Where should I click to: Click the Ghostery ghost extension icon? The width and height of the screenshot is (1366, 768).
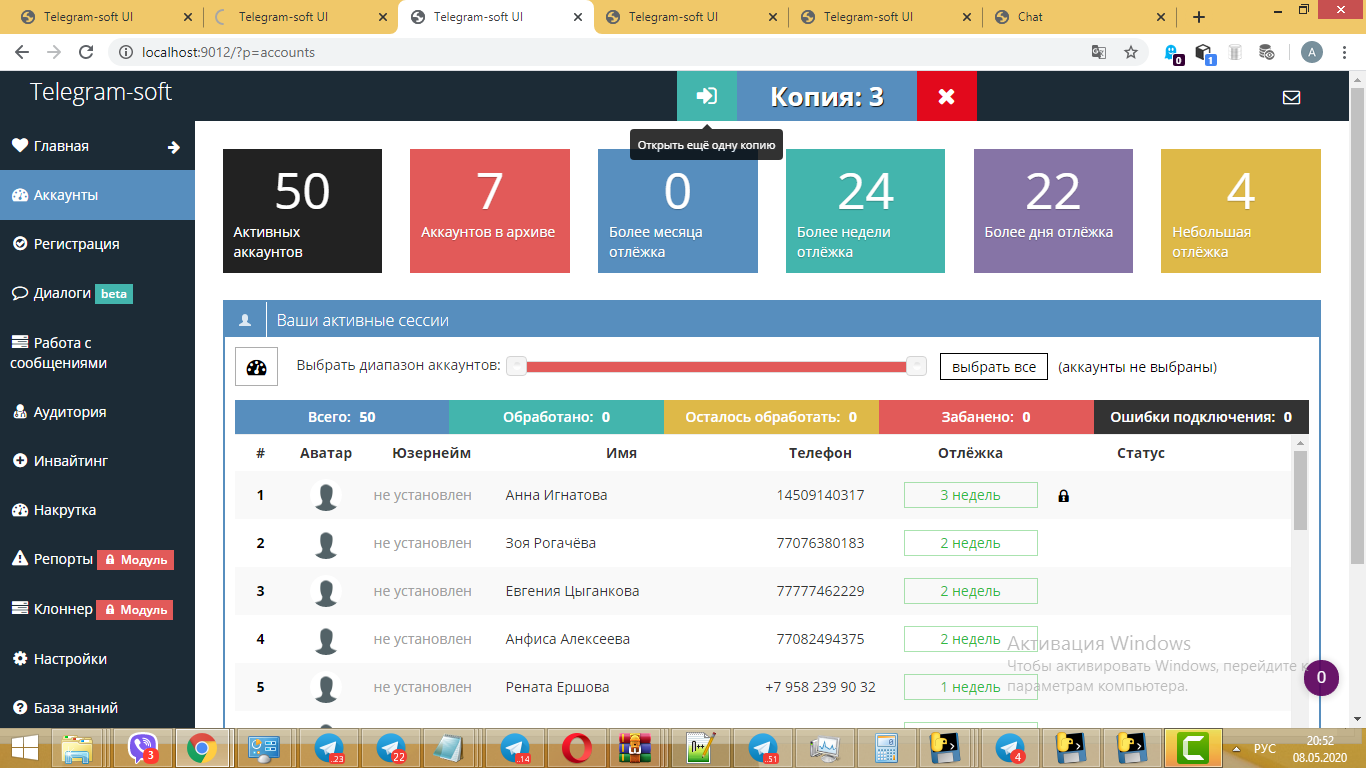(x=1174, y=53)
